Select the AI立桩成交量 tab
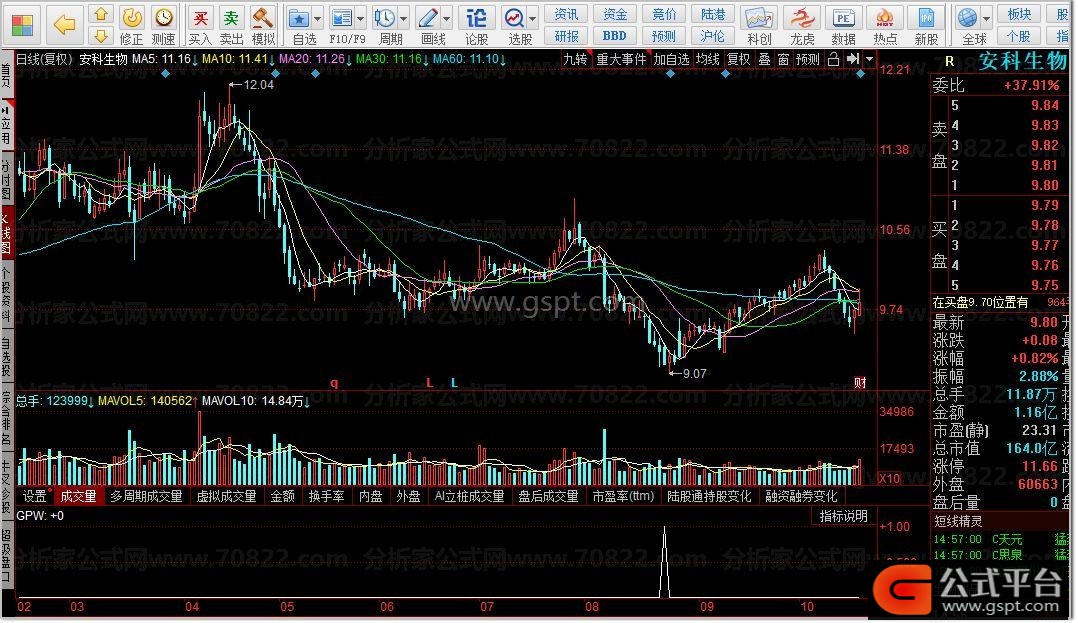This screenshot has width=1078, height=623. [x=470, y=496]
